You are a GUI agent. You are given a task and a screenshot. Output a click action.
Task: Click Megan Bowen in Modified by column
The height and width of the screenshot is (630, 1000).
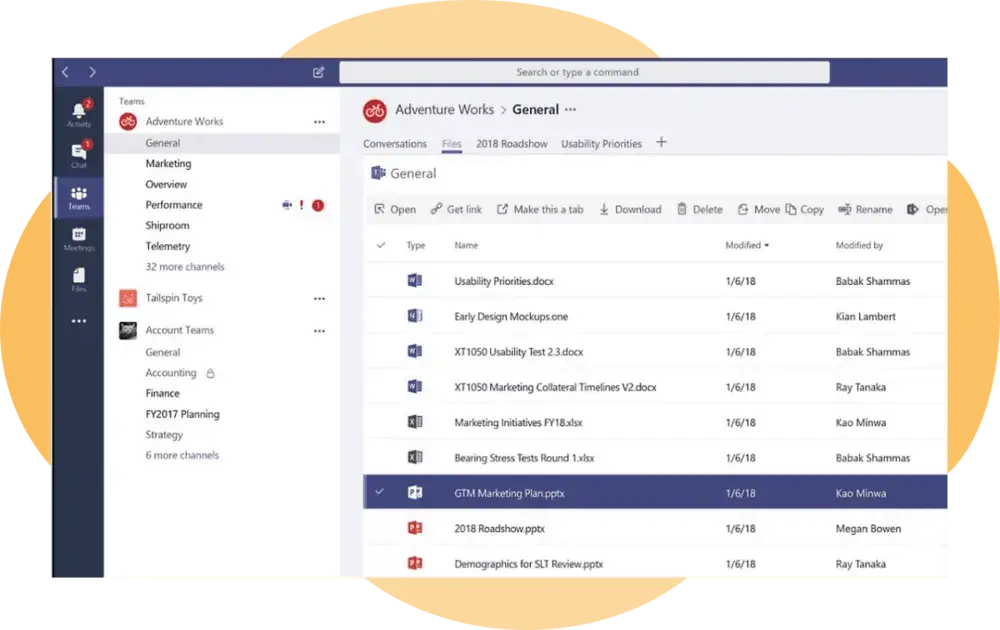868,529
